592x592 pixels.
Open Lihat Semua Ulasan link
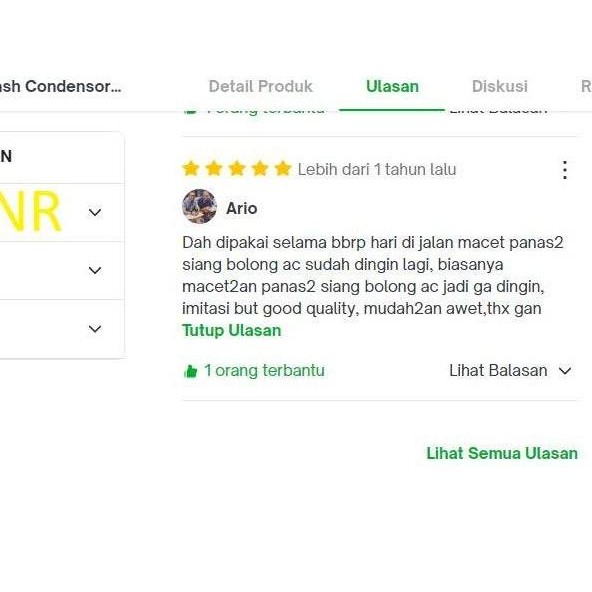click(x=502, y=453)
